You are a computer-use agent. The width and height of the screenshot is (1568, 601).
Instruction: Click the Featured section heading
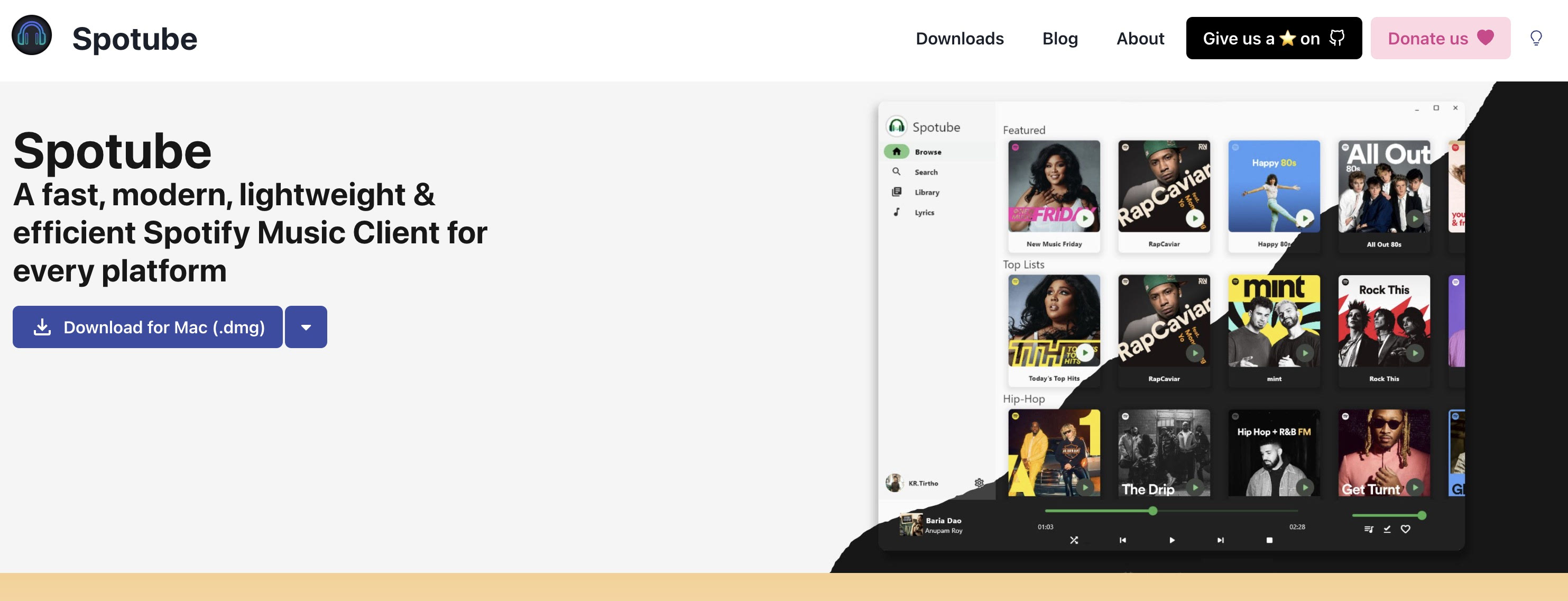pyautogui.click(x=1024, y=130)
